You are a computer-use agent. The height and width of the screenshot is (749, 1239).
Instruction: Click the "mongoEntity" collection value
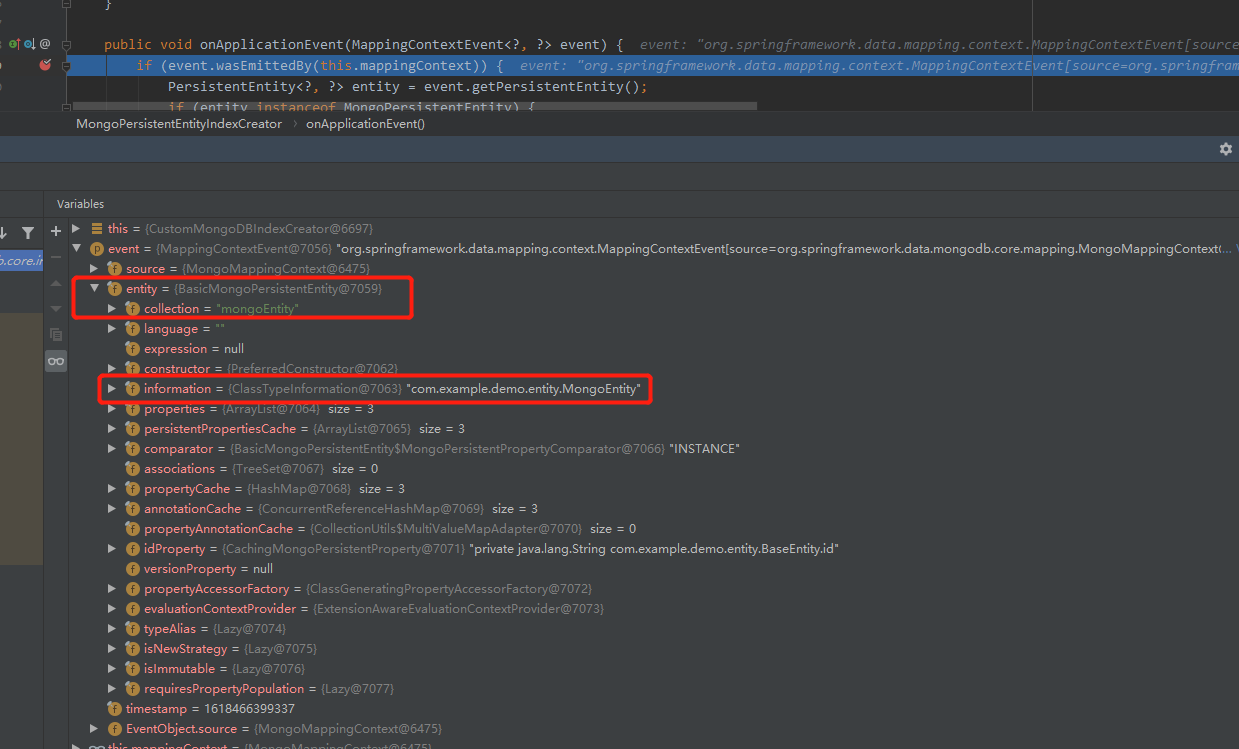pyautogui.click(x=257, y=309)
